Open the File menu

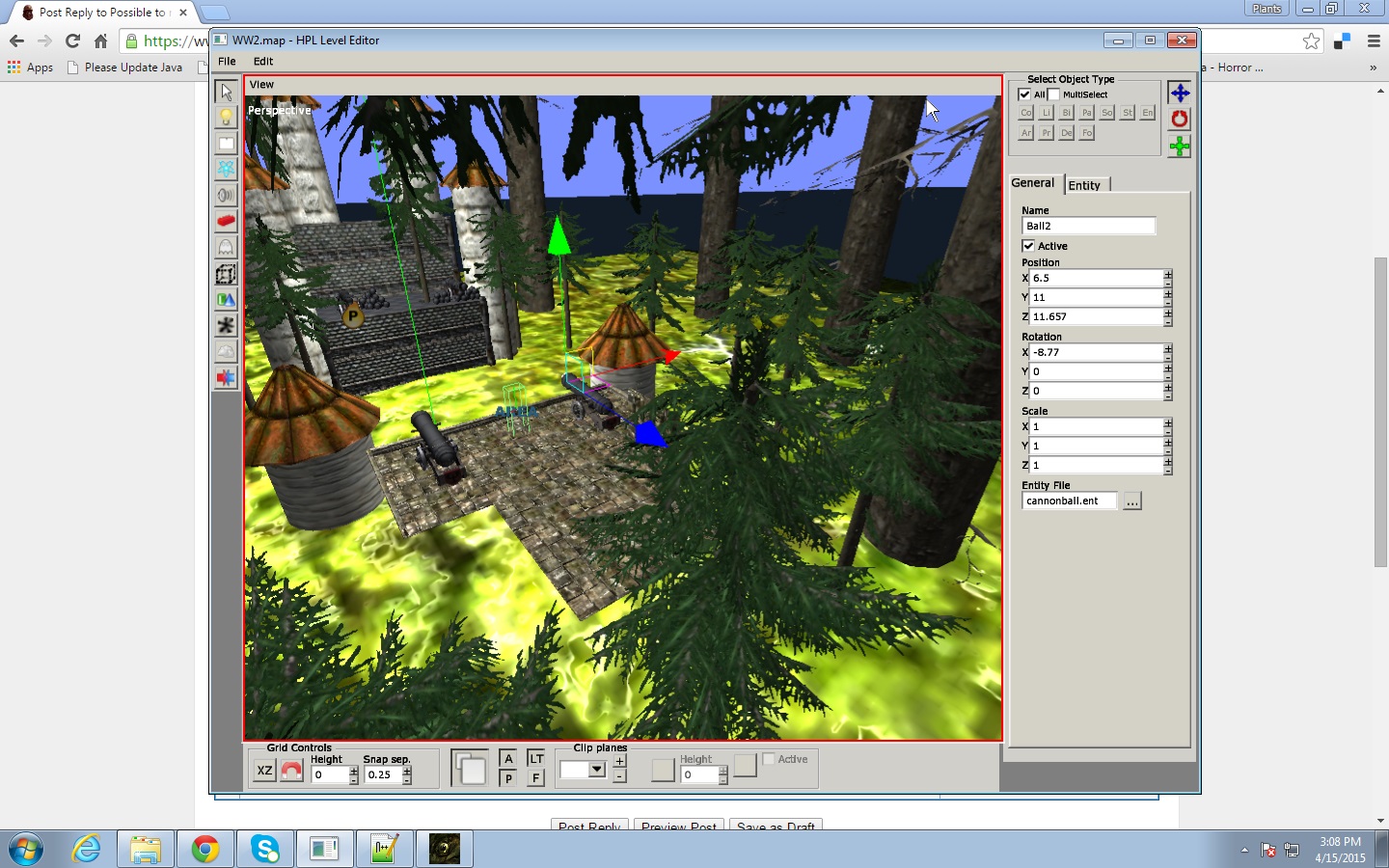[227, 62]
